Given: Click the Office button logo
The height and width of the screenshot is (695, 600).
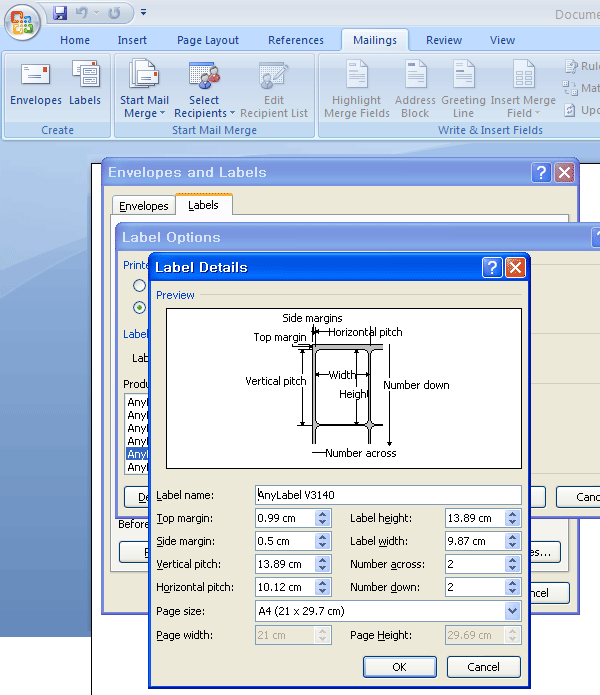Looking at the screenshot, I should (22, 22).
